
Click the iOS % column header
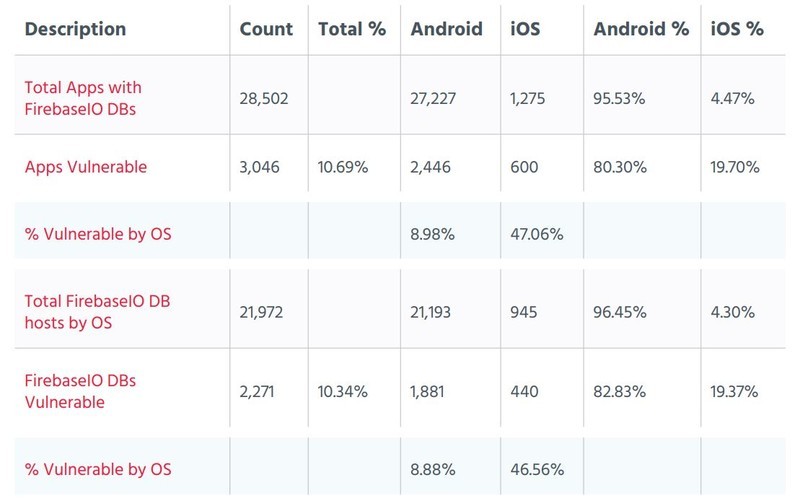coord(737,29)
